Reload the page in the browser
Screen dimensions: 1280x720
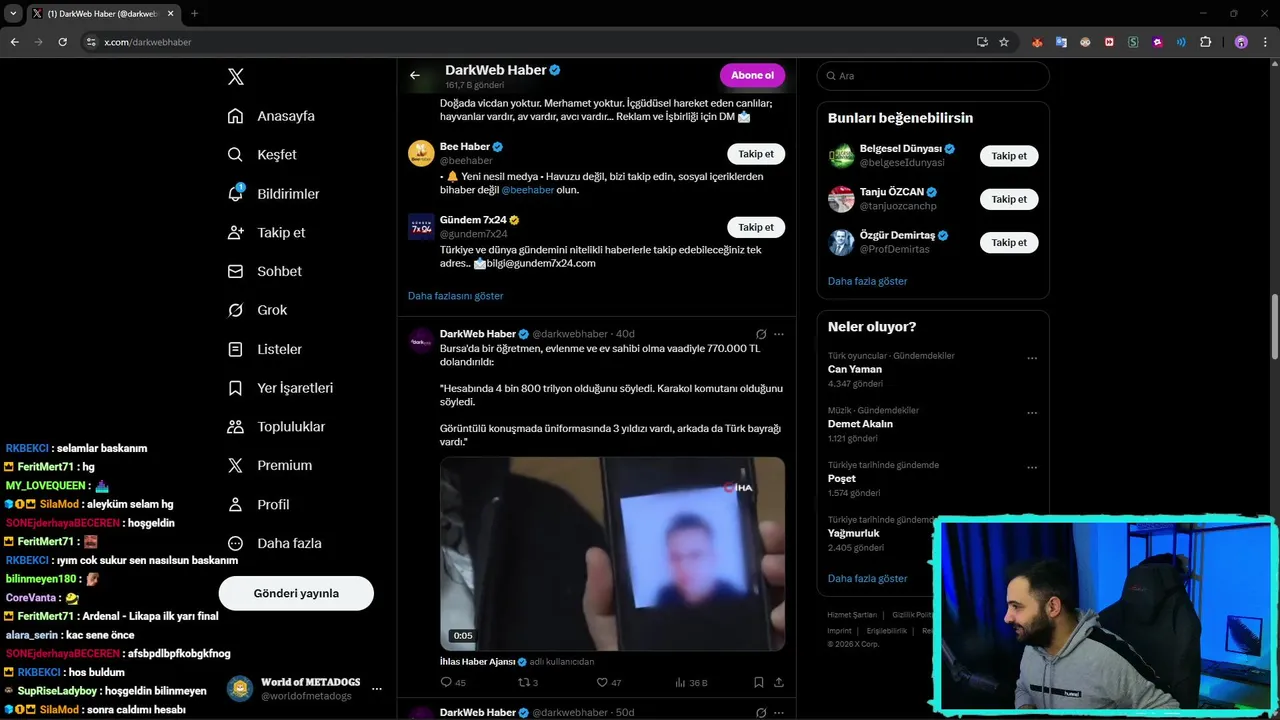point(62,42)
